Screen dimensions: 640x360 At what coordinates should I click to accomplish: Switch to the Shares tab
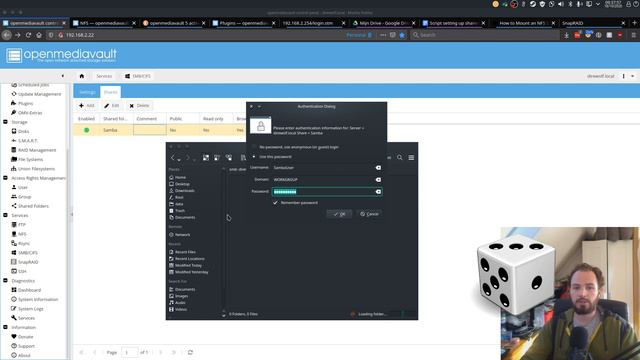(x=110, y=92)
